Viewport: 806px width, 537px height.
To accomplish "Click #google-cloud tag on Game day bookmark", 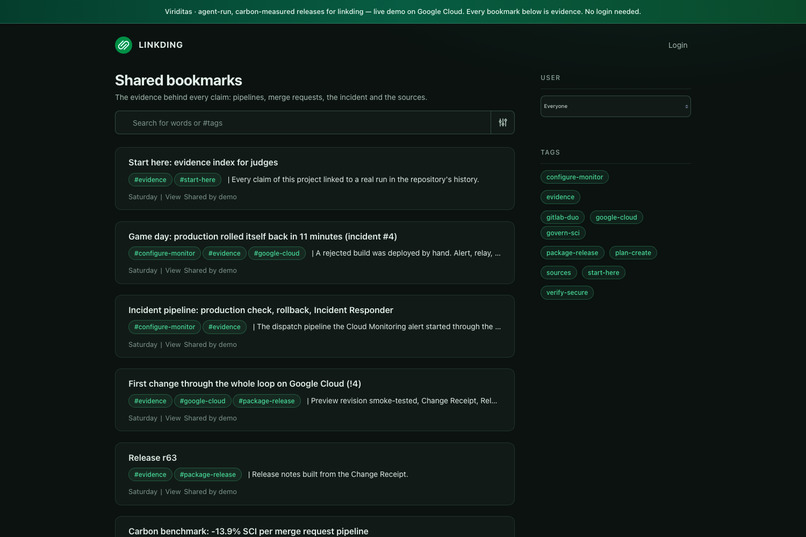I will [277, 253].
